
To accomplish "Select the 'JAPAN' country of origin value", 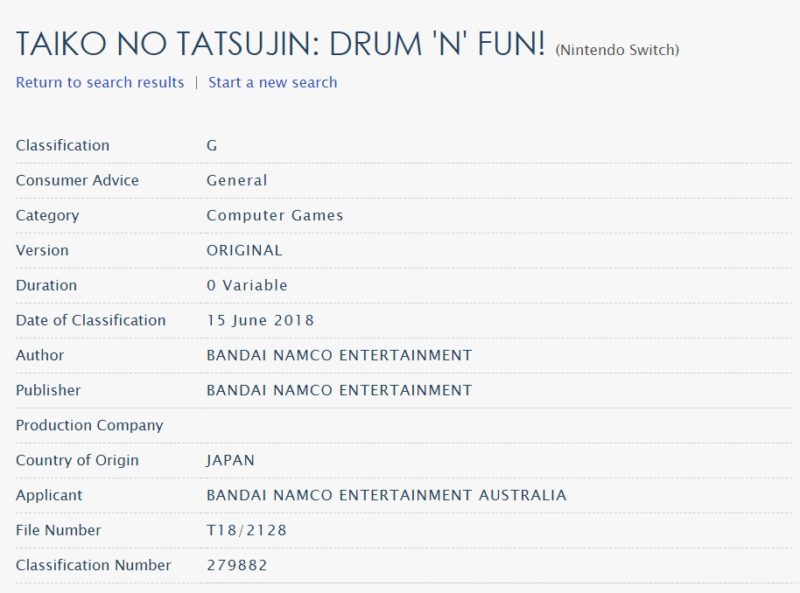I will pos(230,460).
